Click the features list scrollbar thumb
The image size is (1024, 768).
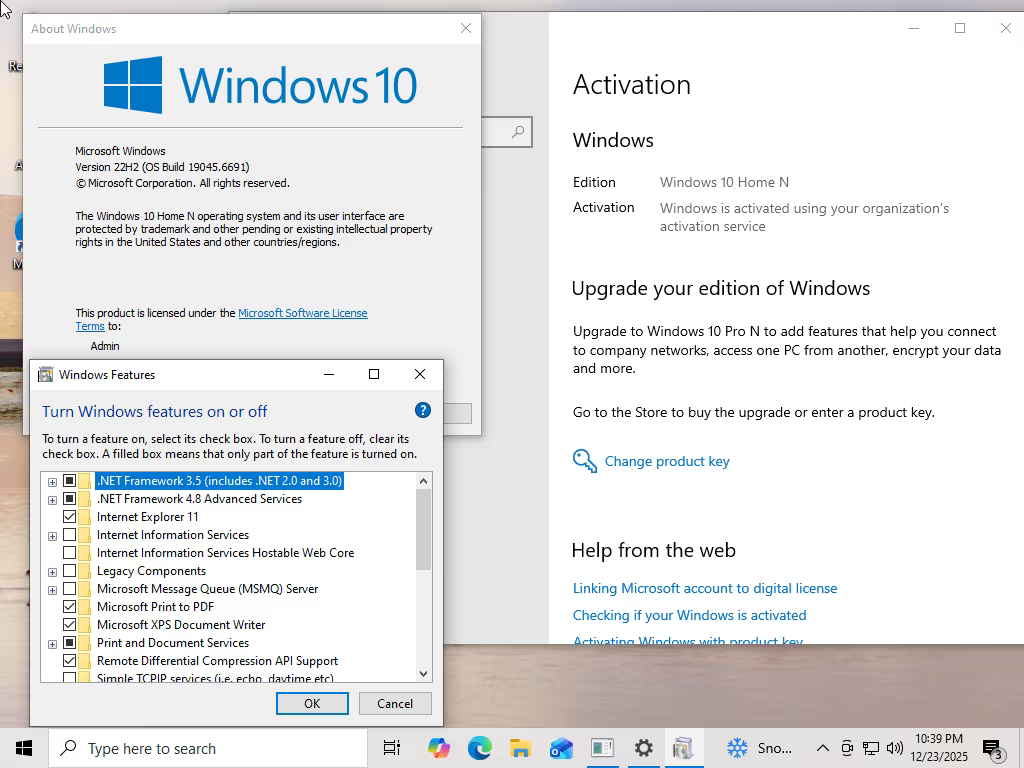click(x=423, y=529)
